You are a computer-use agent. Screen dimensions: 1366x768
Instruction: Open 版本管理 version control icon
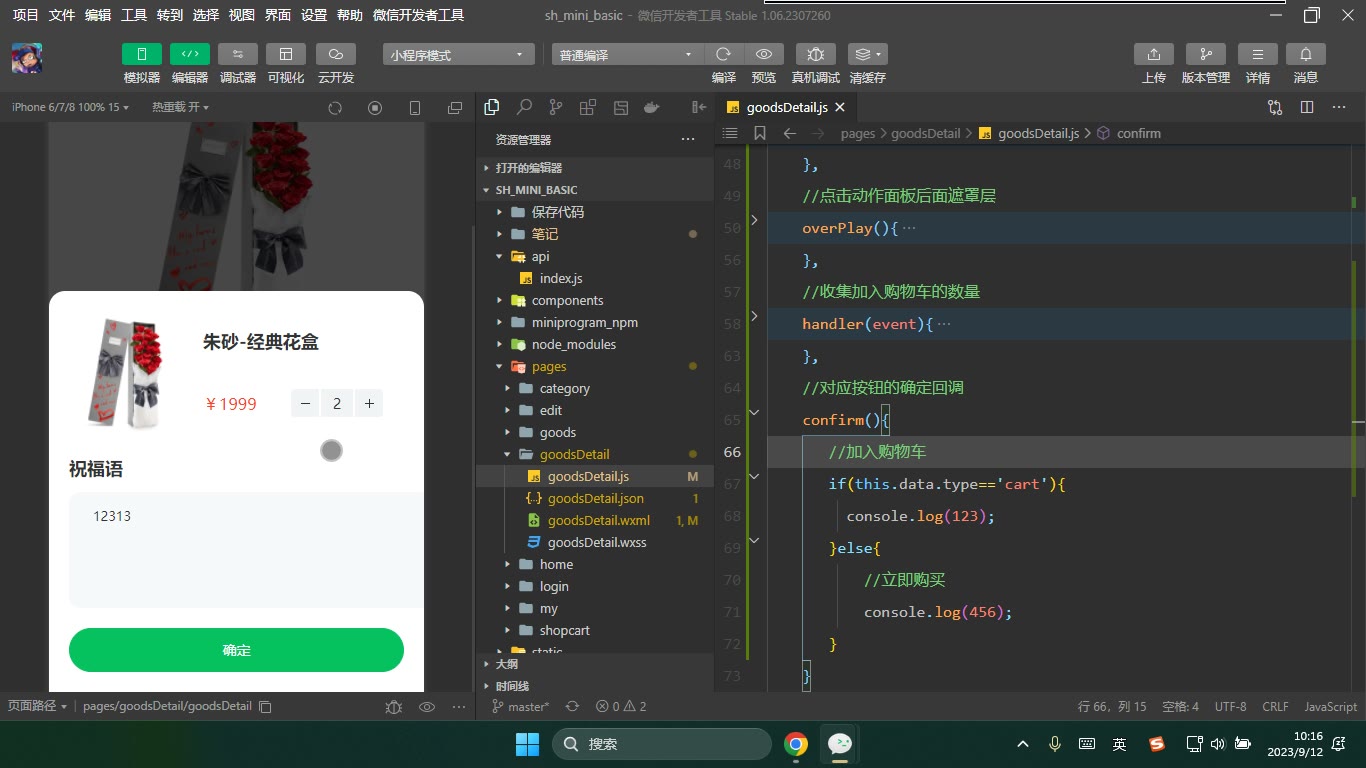pyautogui.click(x=1206, y=54)
